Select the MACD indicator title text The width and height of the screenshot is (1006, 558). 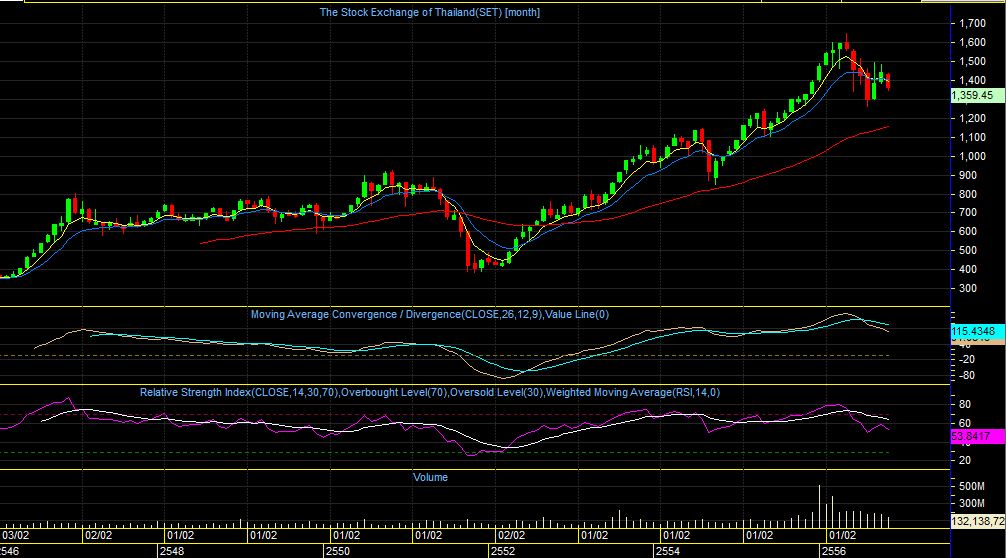pyautogui.click(x=430, y=314)
